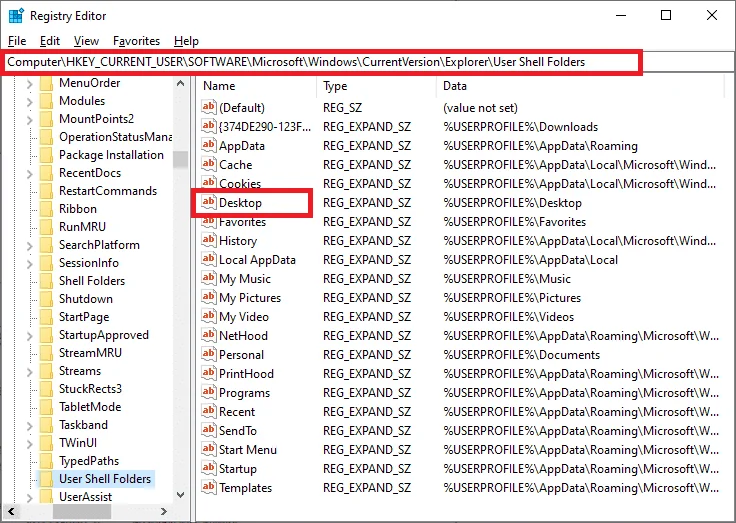The height and width of the screenshot is (523, 736).
Task: Expand the MountPoints2 tree node
Action: [x=30, y=119]
